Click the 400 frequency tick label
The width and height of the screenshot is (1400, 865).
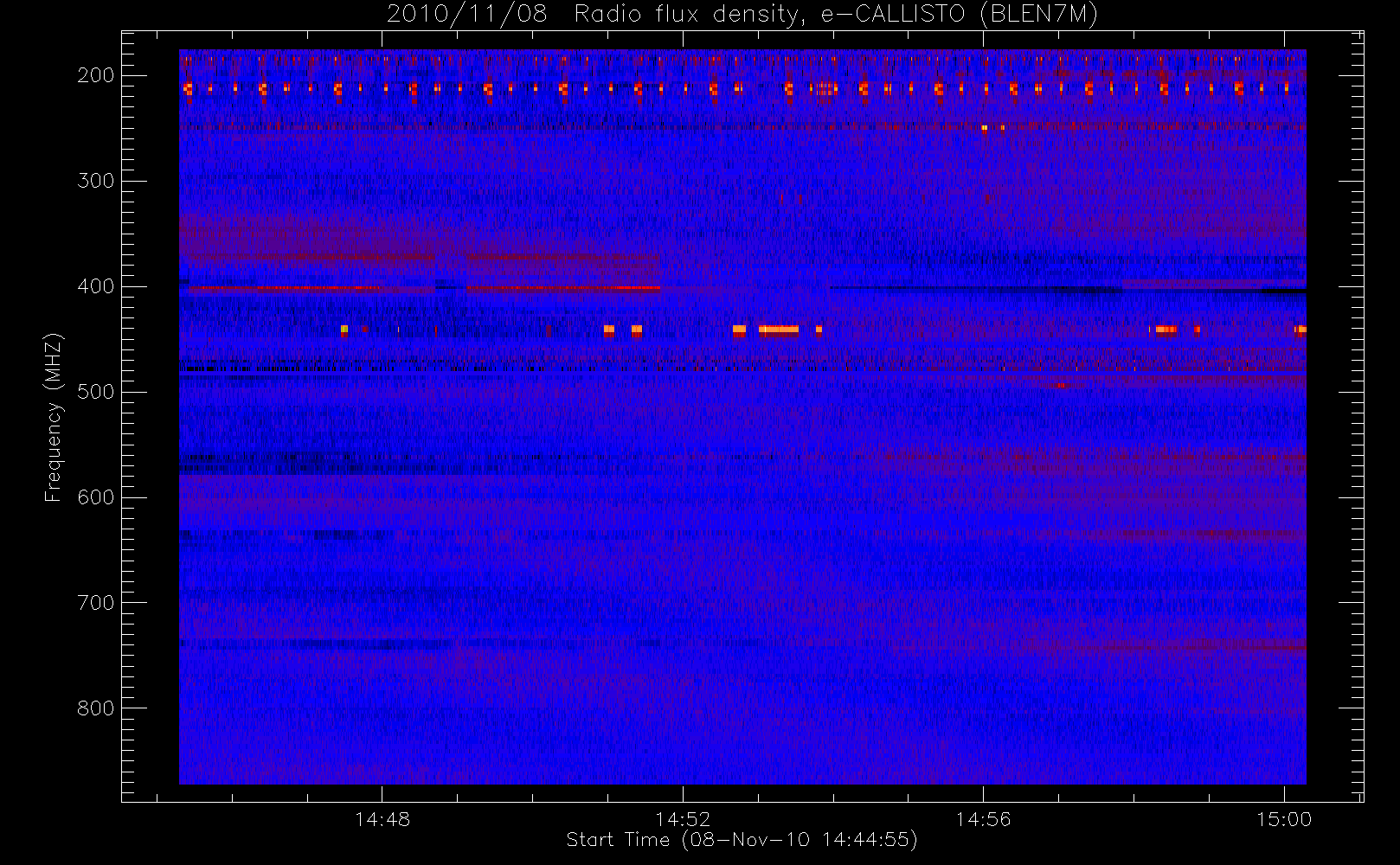point(95,286)
